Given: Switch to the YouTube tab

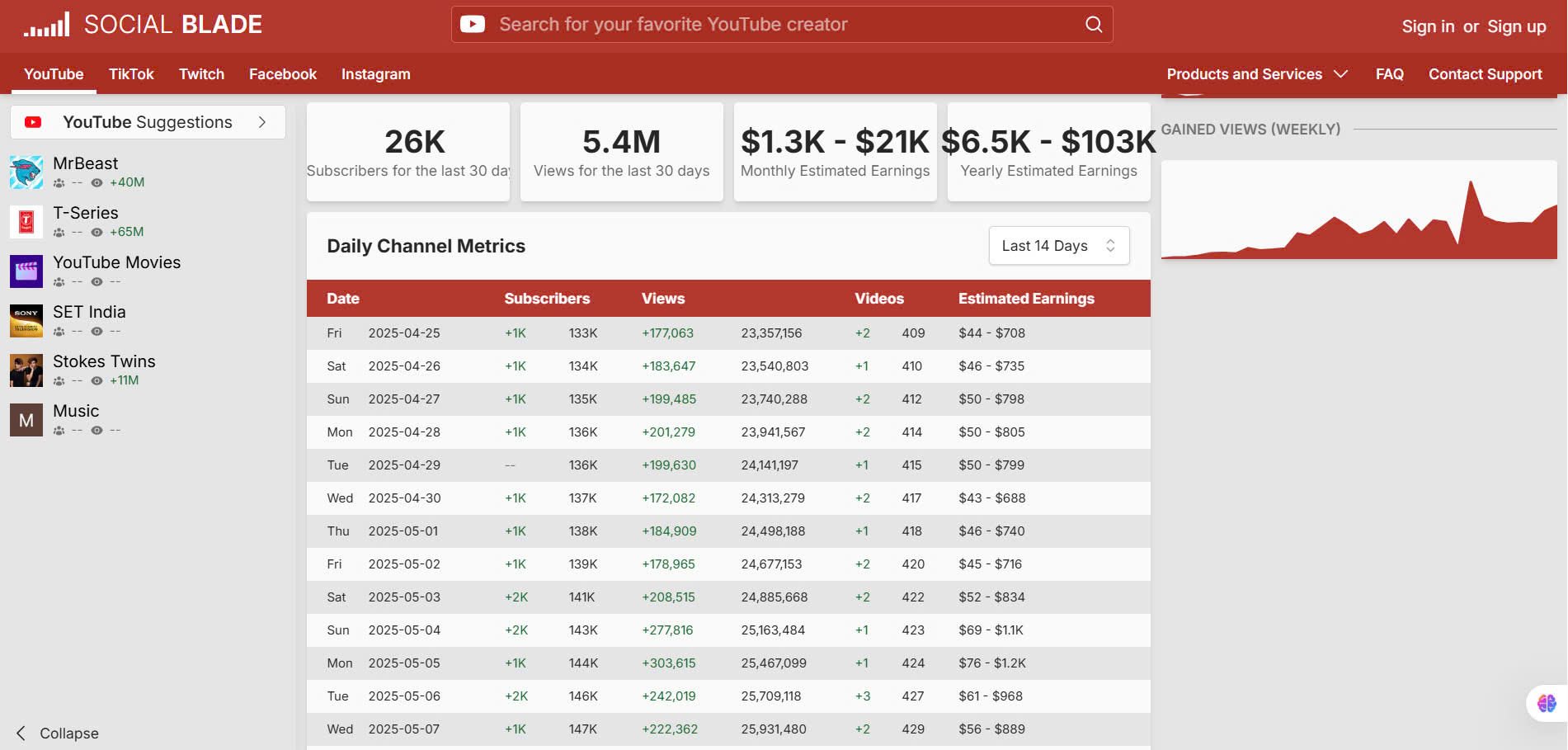Looking at the screenshot, I should 54,74.
